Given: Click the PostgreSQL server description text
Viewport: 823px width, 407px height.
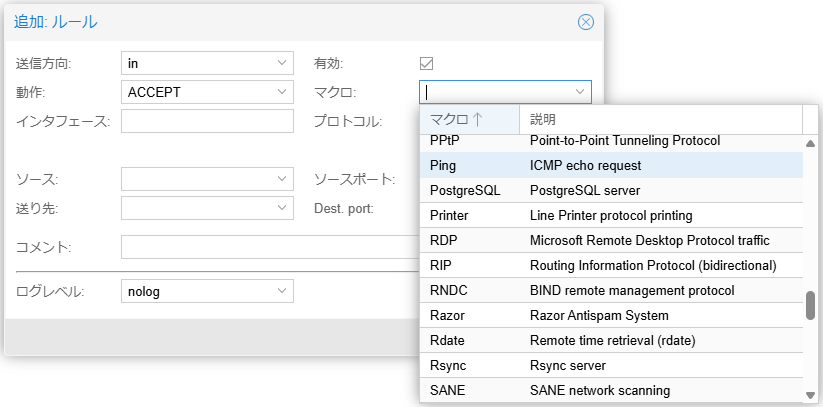Looking at the screenshot, I should 585,190.
